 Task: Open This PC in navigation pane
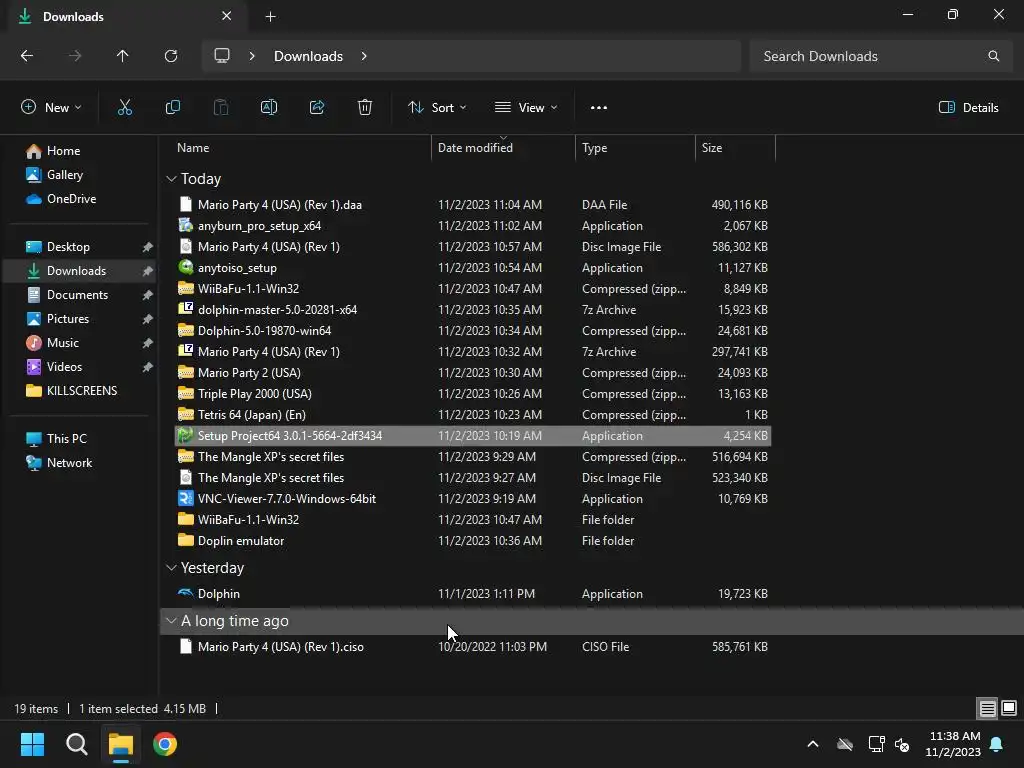click(66, 439)
